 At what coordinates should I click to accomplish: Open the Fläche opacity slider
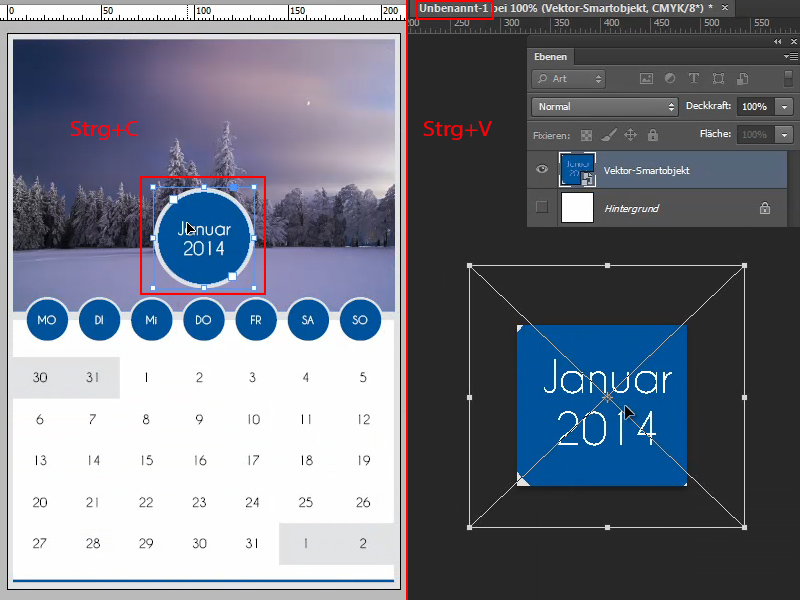point(784,134)
